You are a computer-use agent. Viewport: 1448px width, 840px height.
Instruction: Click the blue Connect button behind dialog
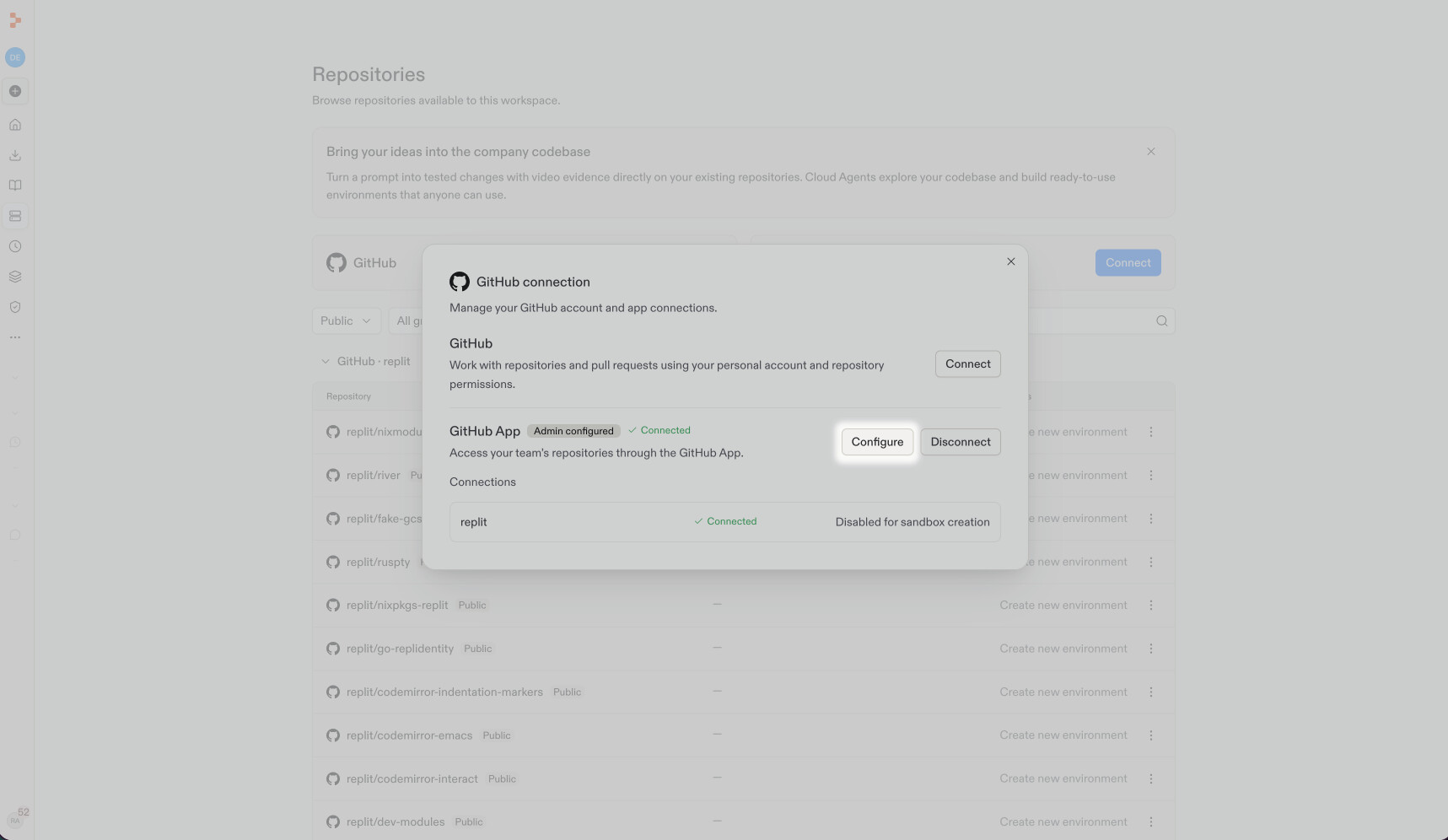[x=1128, y=262]
